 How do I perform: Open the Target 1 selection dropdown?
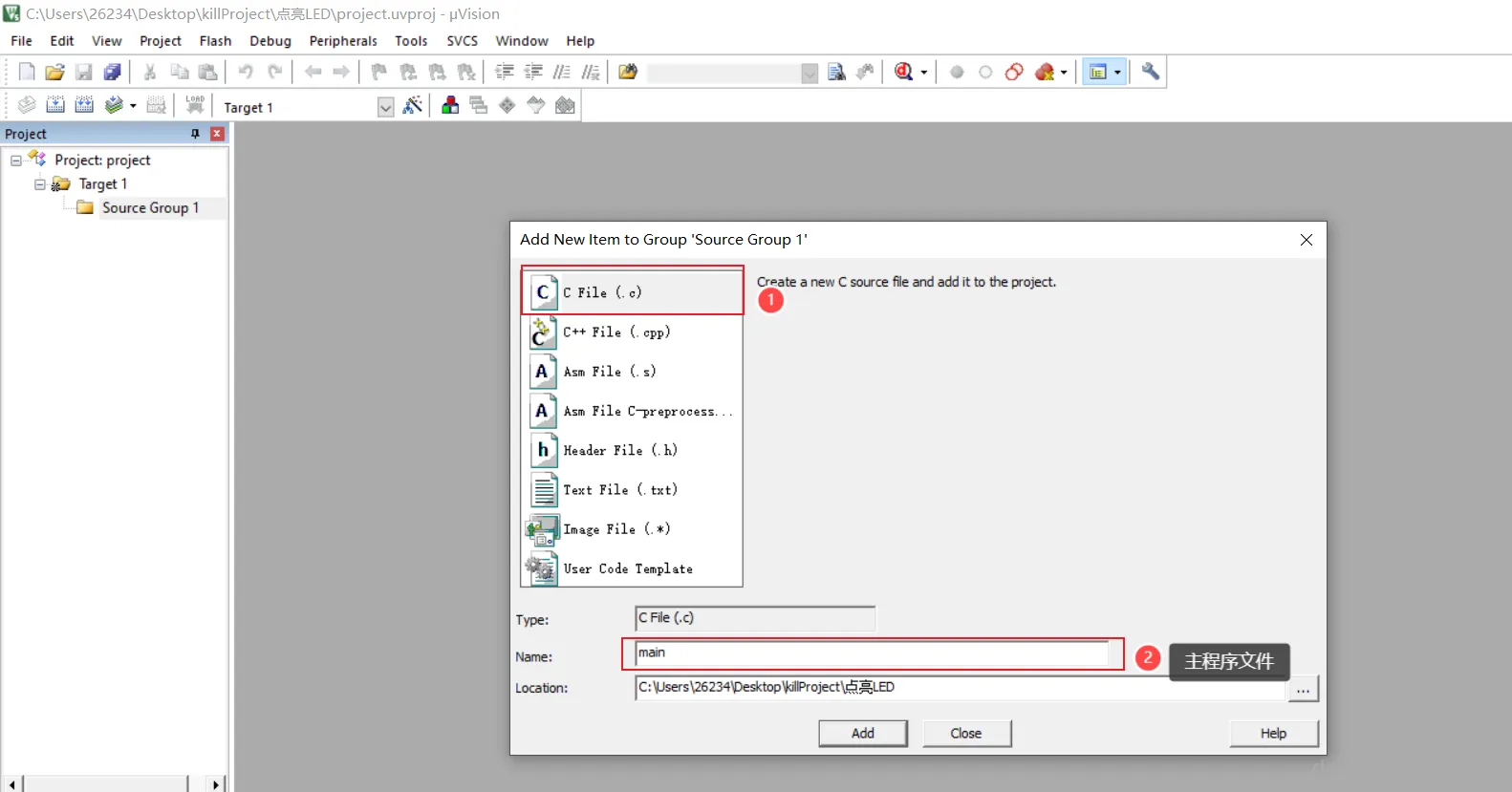[385, 107]
